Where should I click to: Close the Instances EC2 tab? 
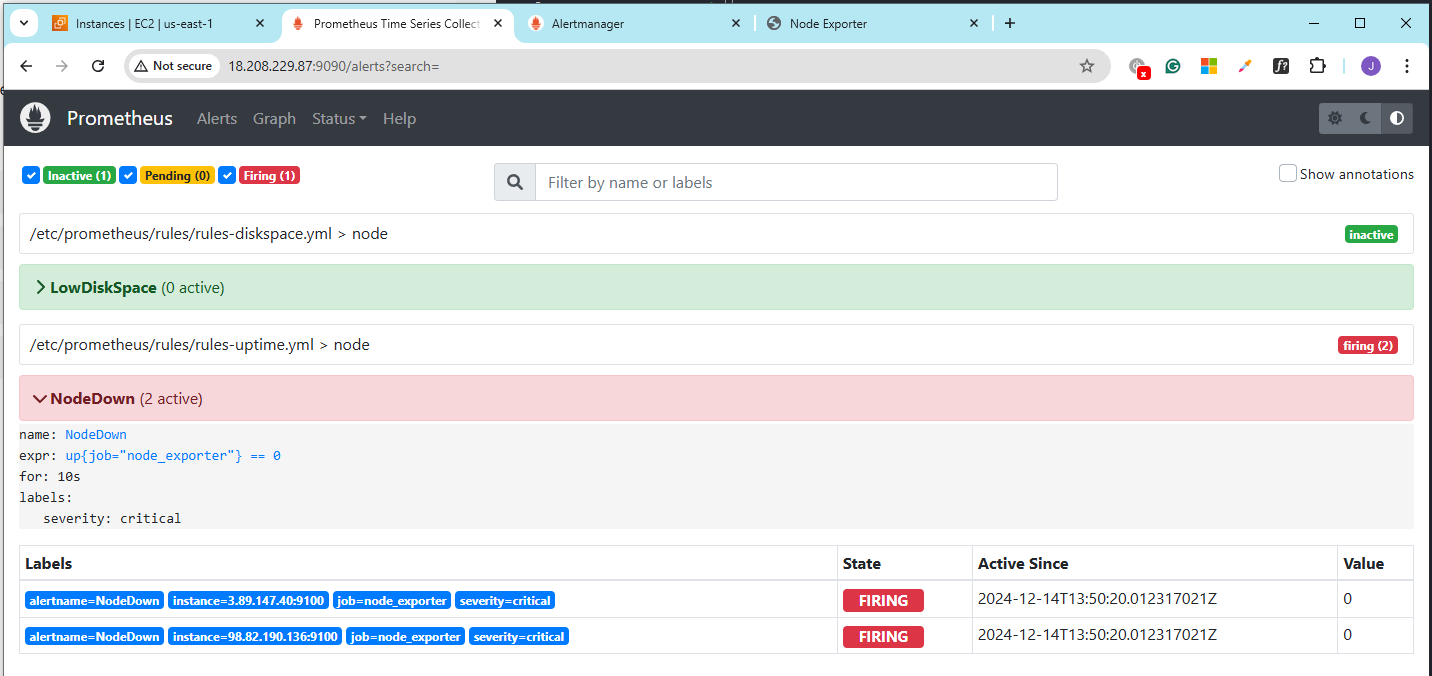[260, 23]
